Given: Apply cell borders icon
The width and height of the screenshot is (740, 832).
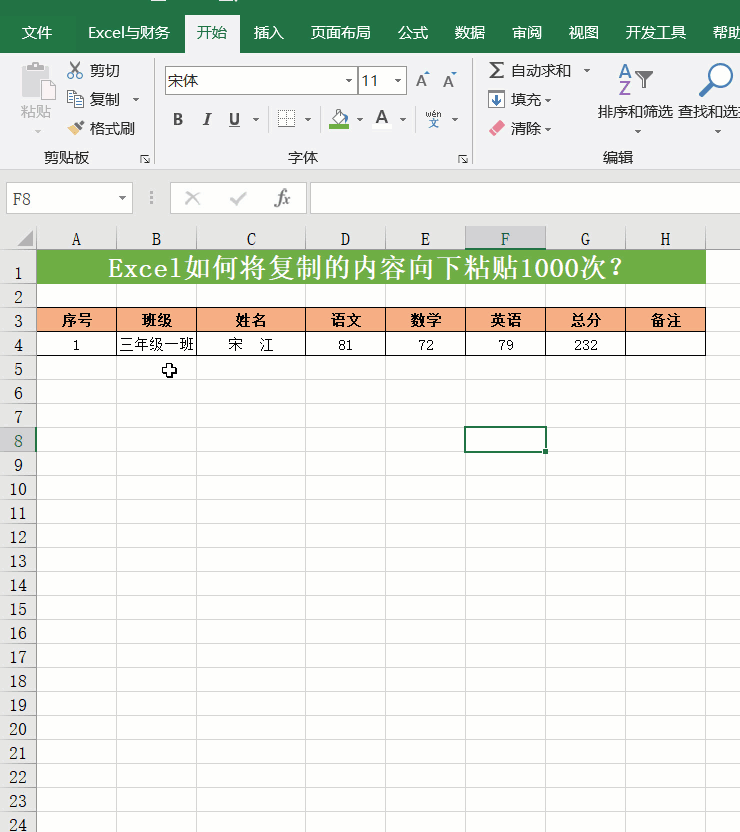Looking at the screenshot, I should 286,119.
